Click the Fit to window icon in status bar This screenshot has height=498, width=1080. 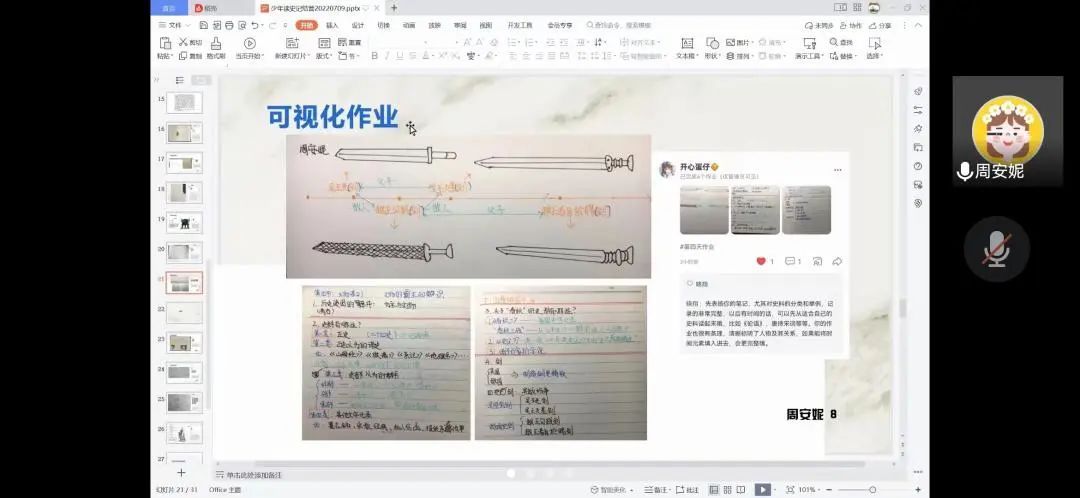[790, 490]
